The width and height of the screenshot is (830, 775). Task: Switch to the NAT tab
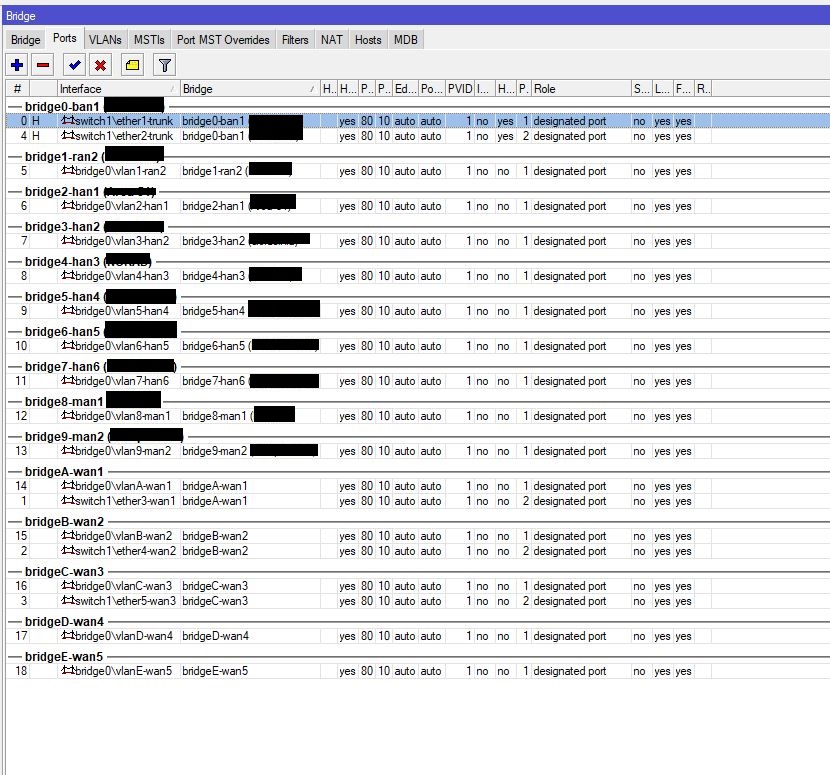(331, 40)
